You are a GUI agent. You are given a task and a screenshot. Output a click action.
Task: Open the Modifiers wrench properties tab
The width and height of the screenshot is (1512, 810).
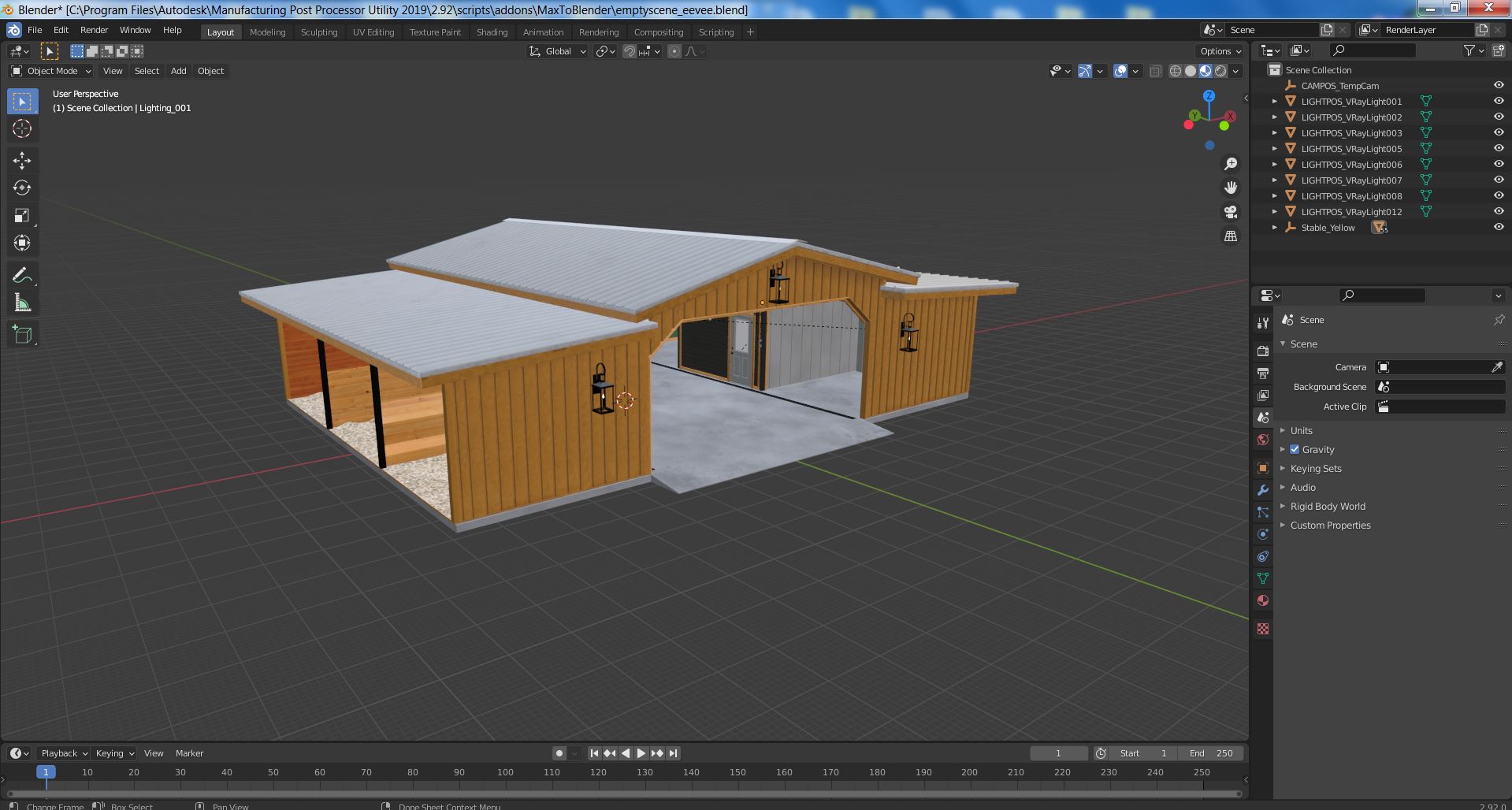click(x=1263, y=490)
